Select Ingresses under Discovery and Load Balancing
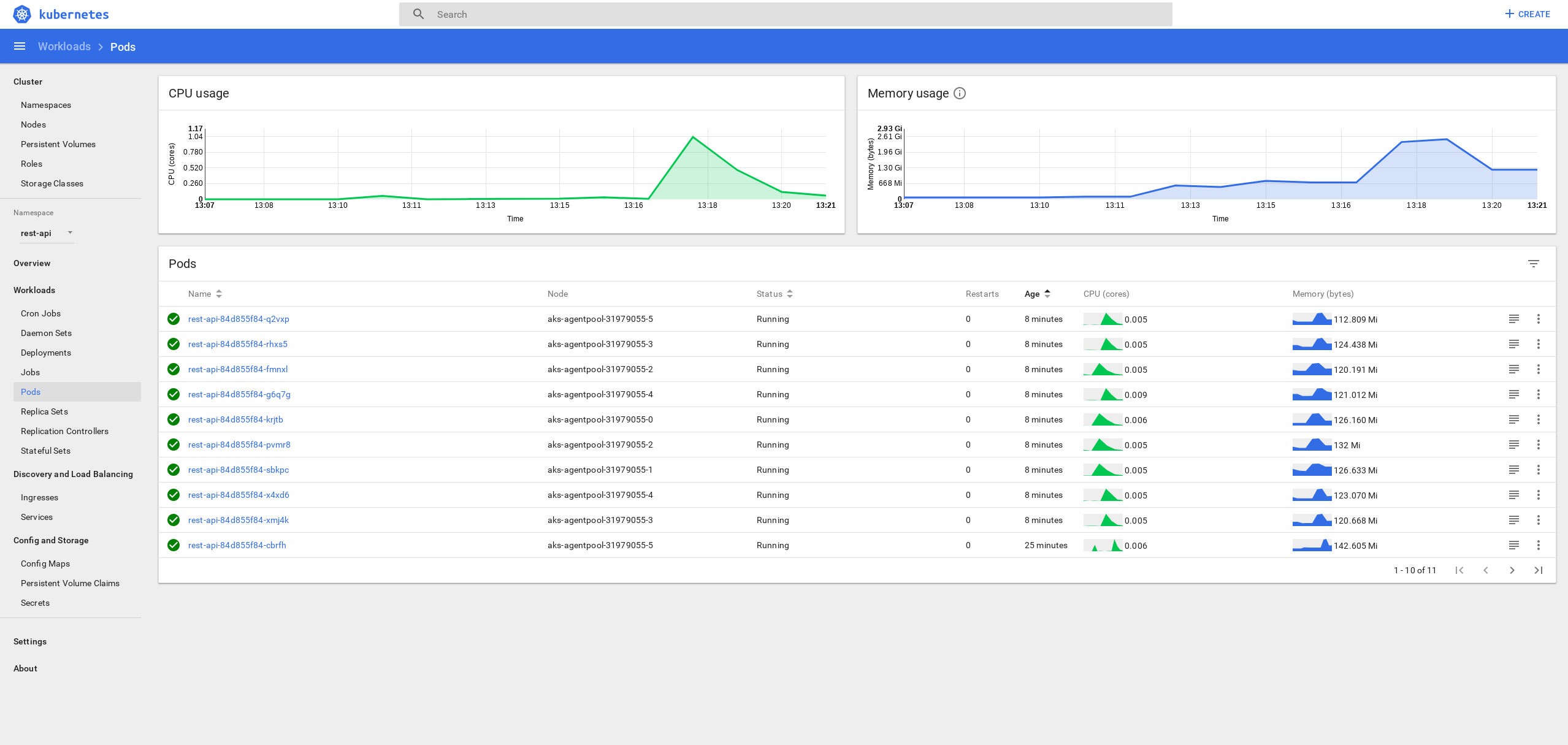Screen dimensions: 1568x745 [x=39, y=497]
